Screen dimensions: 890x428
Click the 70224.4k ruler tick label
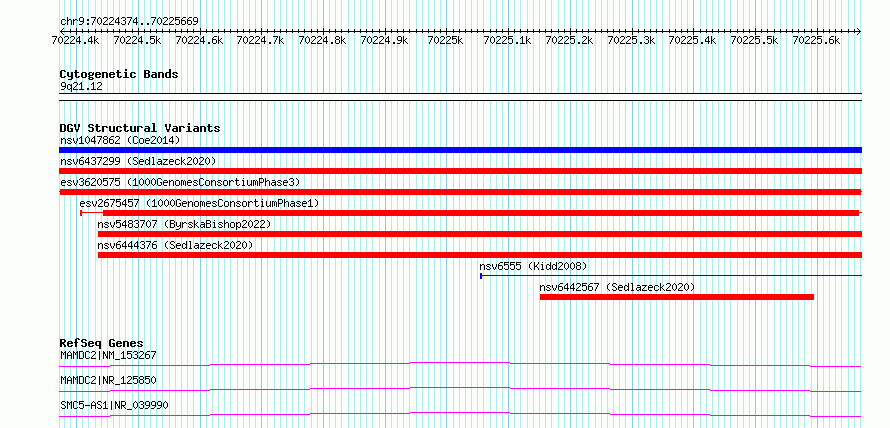[x=75, y=40]
